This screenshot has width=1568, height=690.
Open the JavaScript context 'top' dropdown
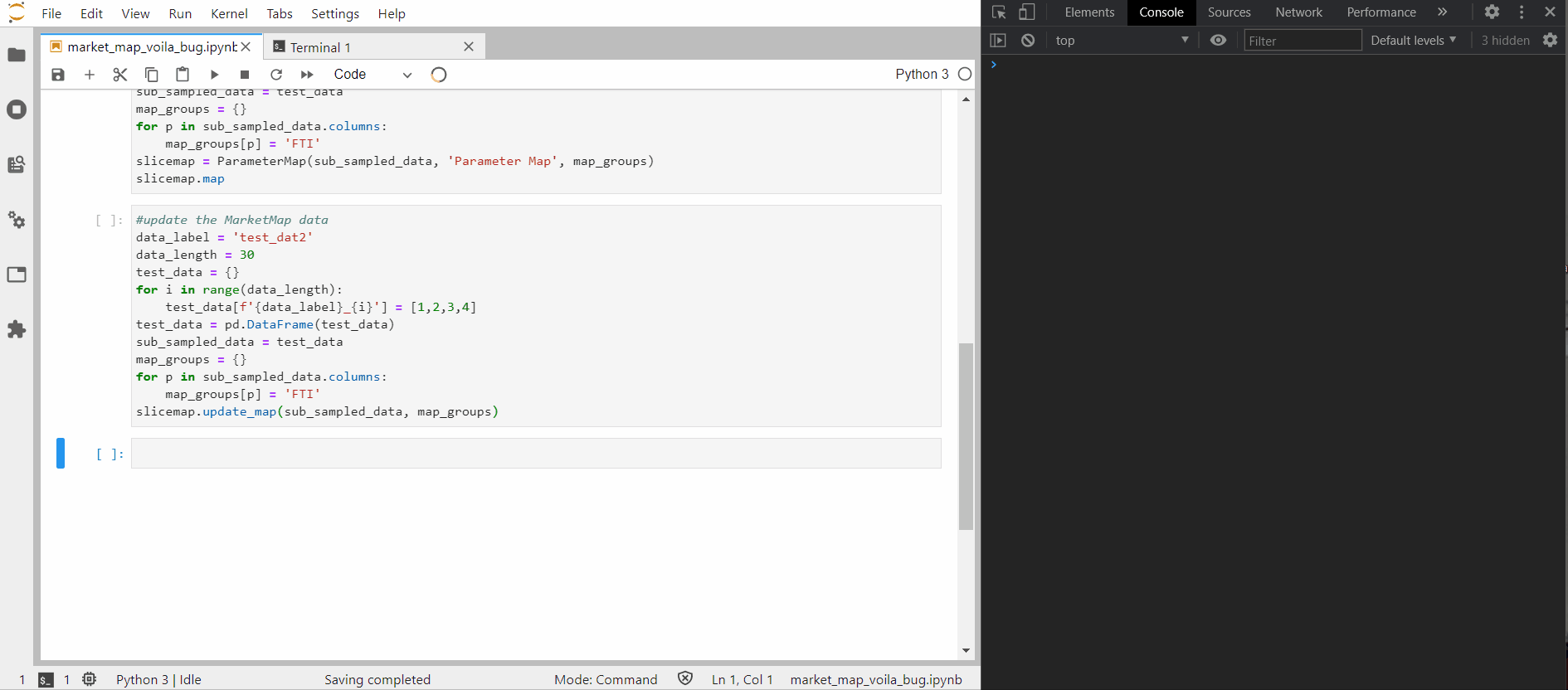coord(1122,41)
